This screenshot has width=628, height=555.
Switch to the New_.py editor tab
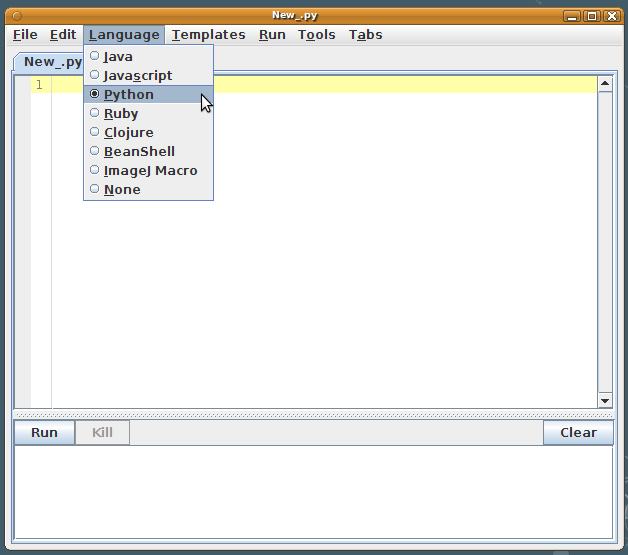[50, 62]
